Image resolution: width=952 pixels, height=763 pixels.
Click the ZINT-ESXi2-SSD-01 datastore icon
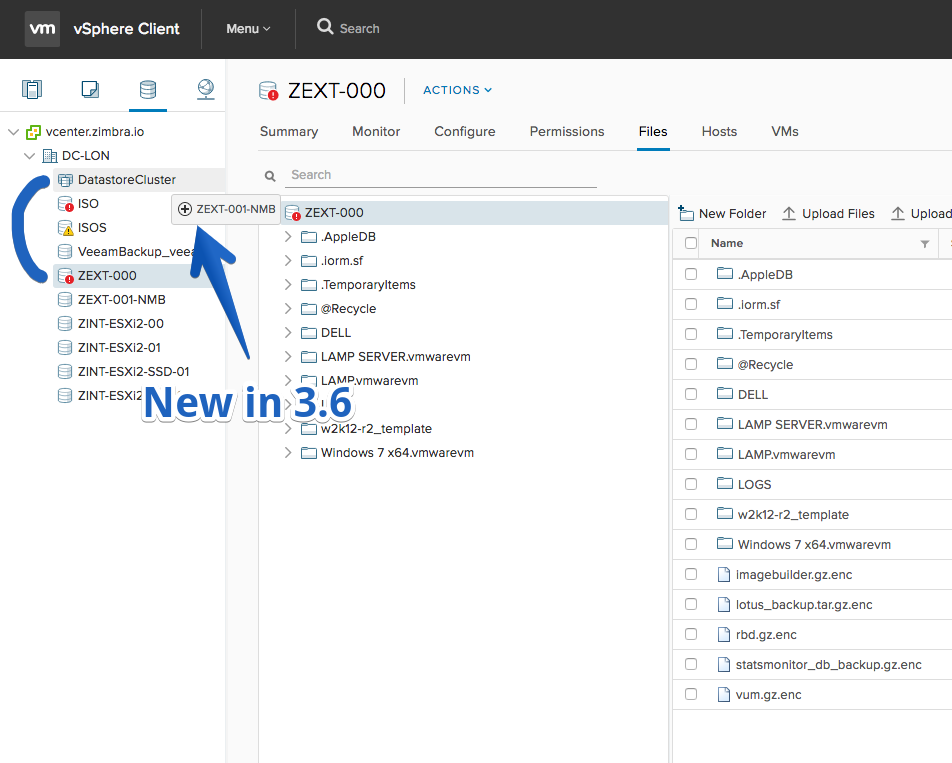pos(64,371)
